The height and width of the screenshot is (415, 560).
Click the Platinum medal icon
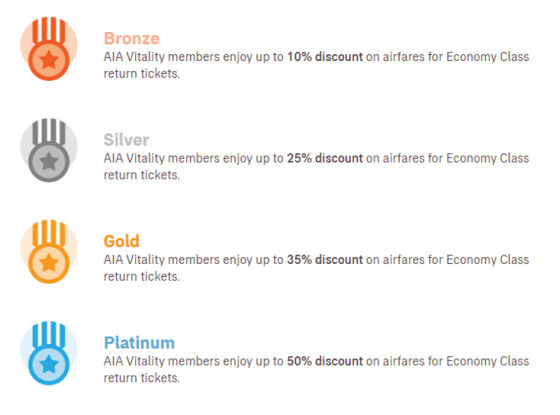49,353
